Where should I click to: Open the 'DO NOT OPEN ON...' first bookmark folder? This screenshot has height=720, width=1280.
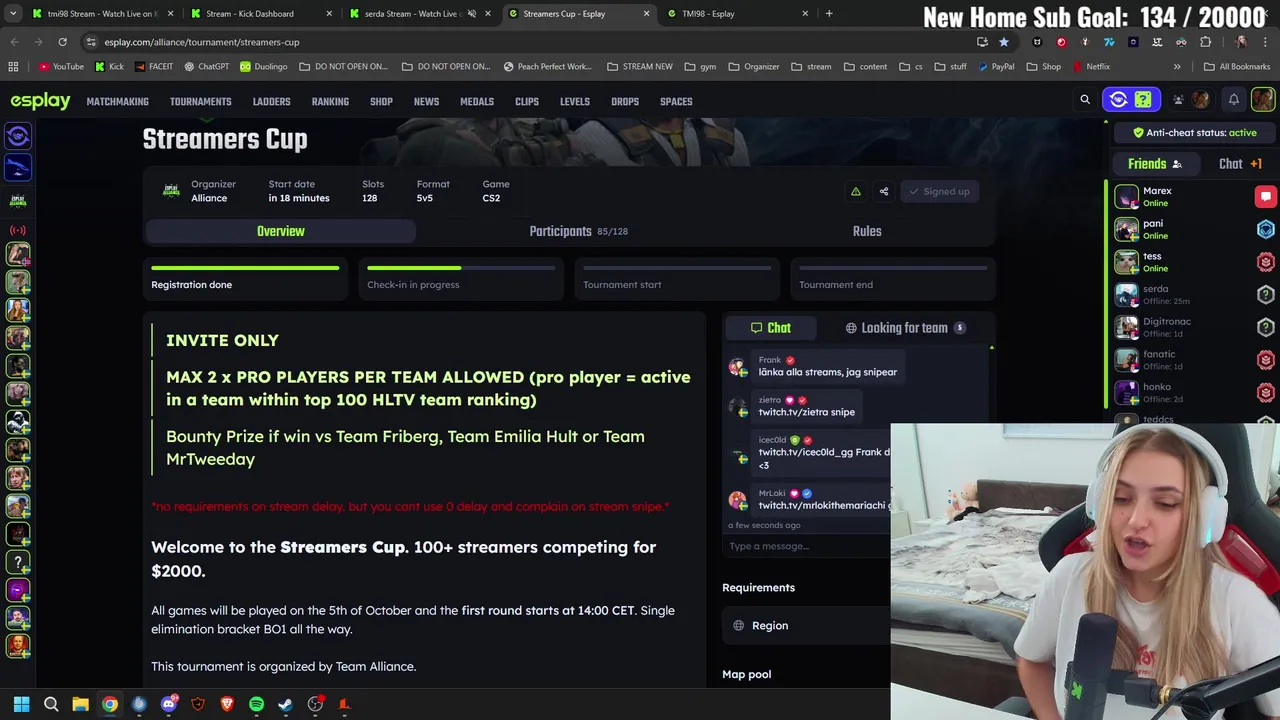(x=343, y=66)
